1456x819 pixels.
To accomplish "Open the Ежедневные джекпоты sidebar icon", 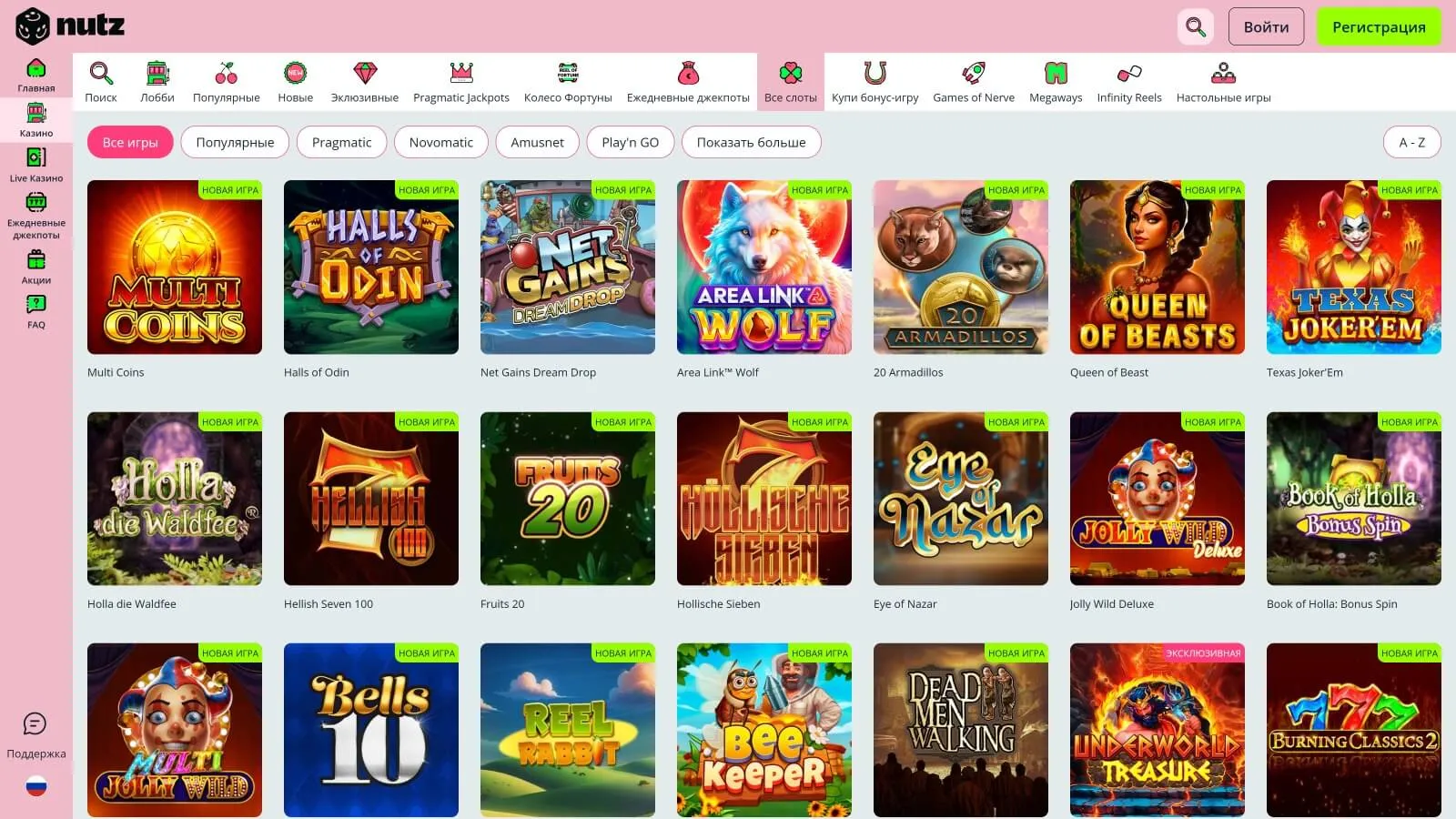I will (36, 202).
